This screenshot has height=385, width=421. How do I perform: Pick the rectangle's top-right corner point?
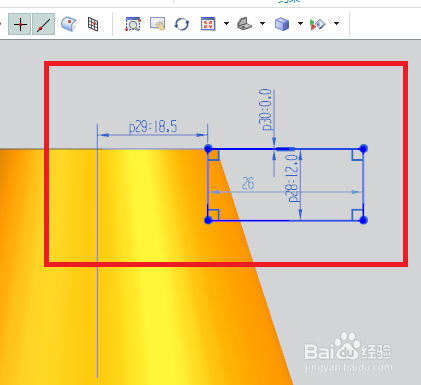(x=364, y=149)
